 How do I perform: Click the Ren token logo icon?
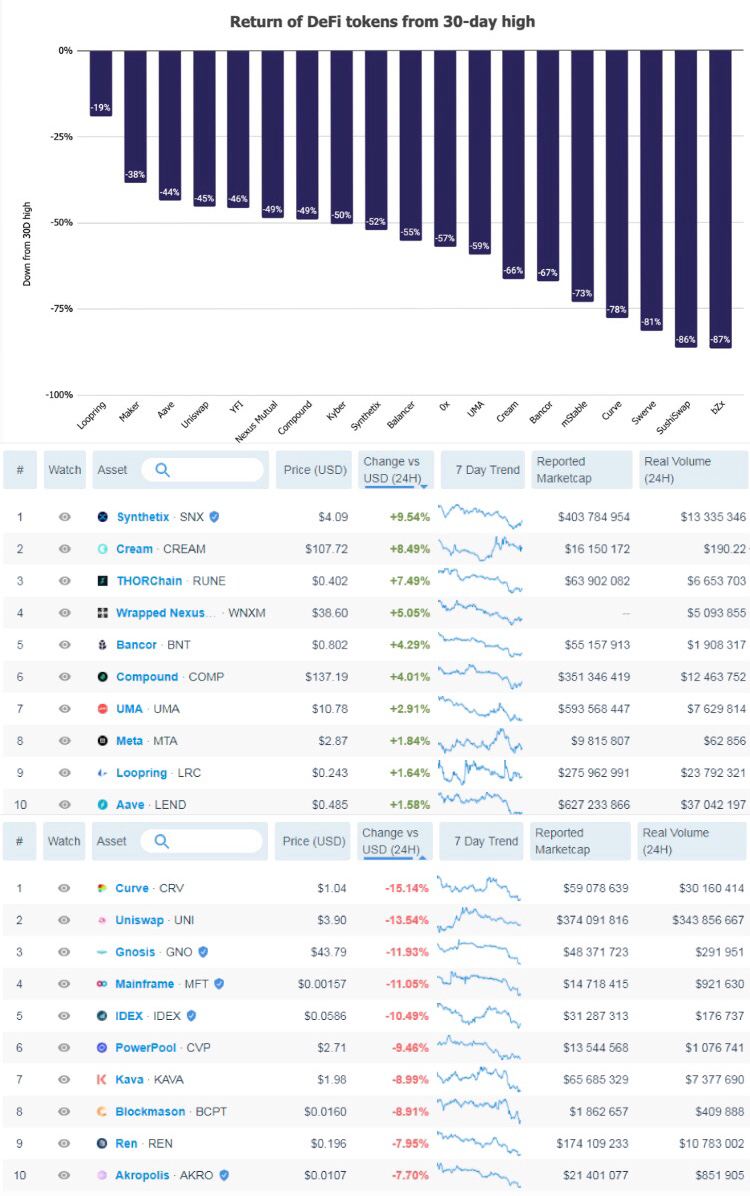pos(102,1144)
